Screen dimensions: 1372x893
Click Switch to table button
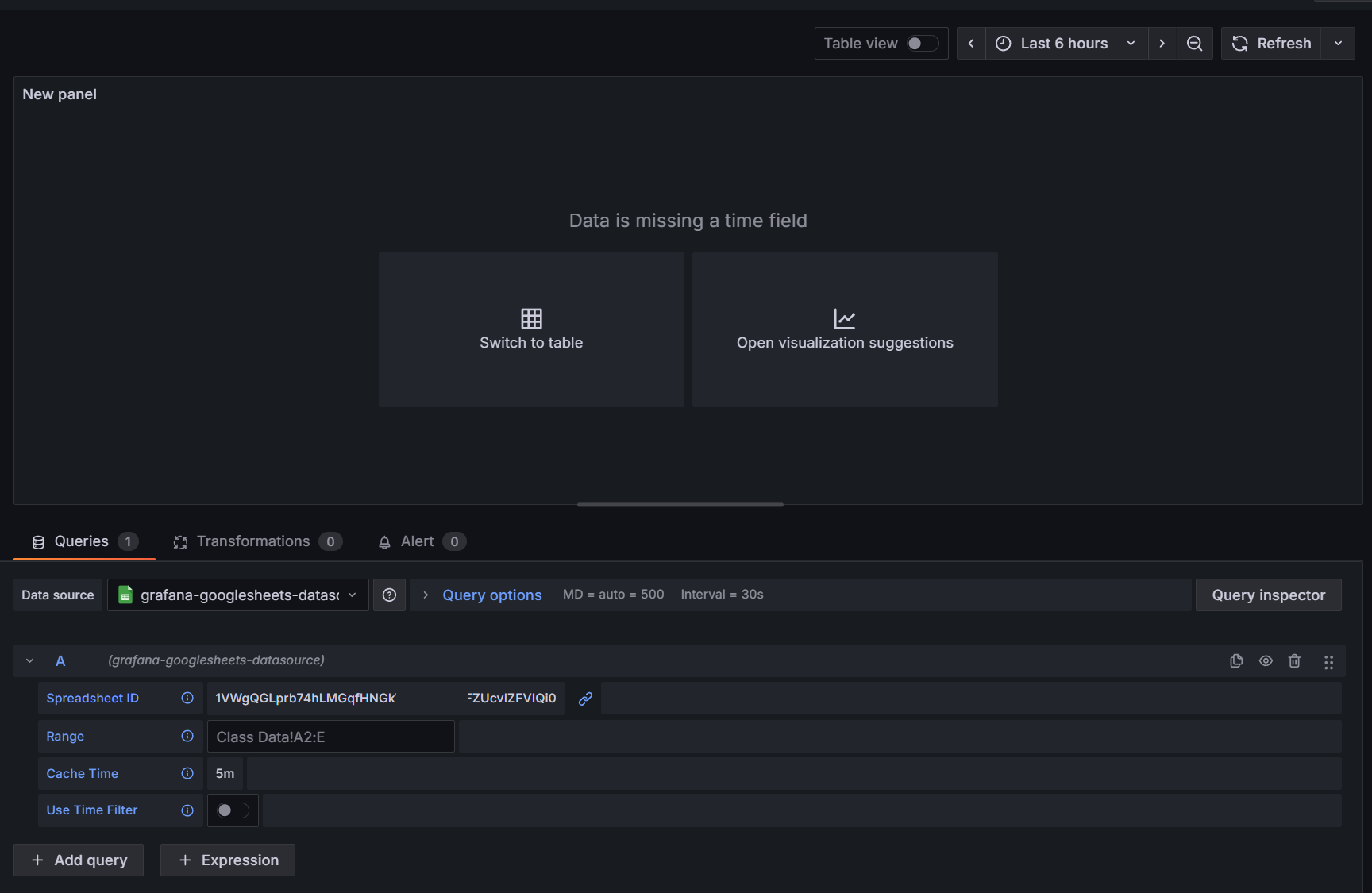point(531,330)
